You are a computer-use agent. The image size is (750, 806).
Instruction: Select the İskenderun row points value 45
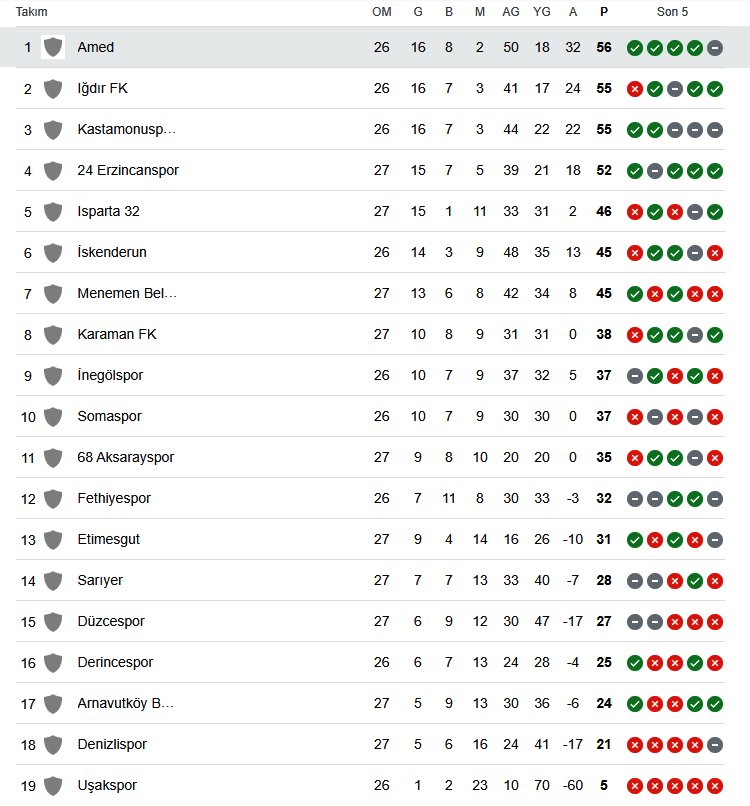coord(604,252)
